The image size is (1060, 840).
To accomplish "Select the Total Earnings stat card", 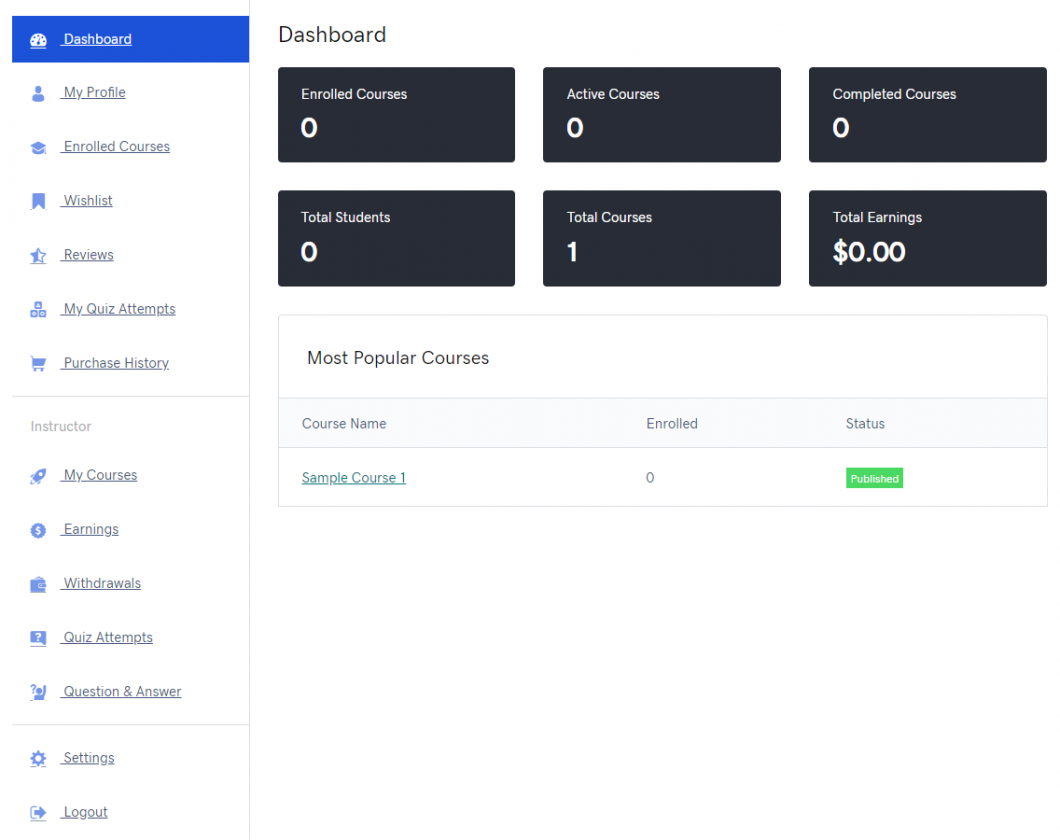I will (x=927, y=238).
